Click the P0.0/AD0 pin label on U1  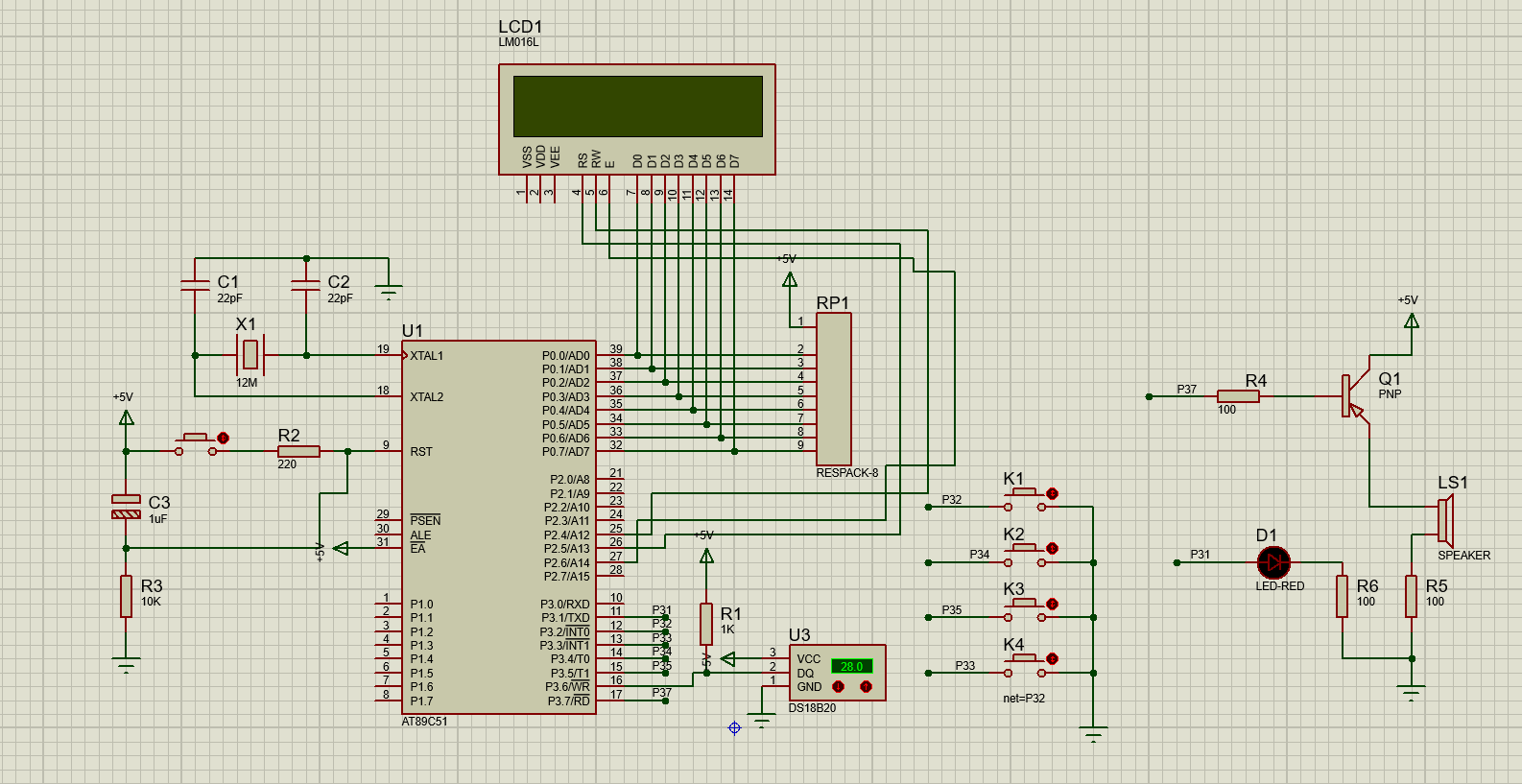pyautogui.click(x=566, y=356)
